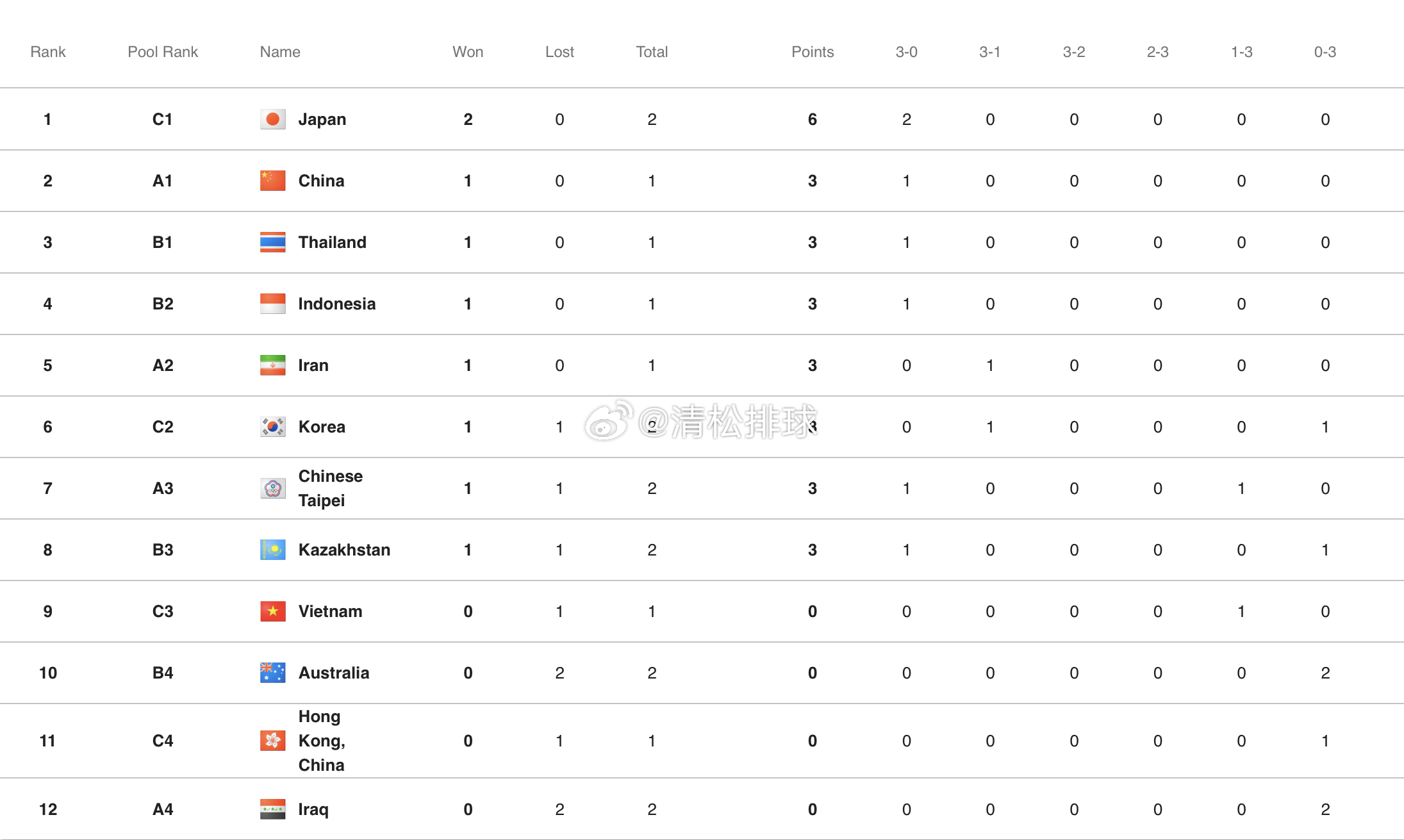Image resolution: width=1404 pixels, height=840 pixels.
Task: Click the Thailand flag icon
Action: (x=272, y=242)
